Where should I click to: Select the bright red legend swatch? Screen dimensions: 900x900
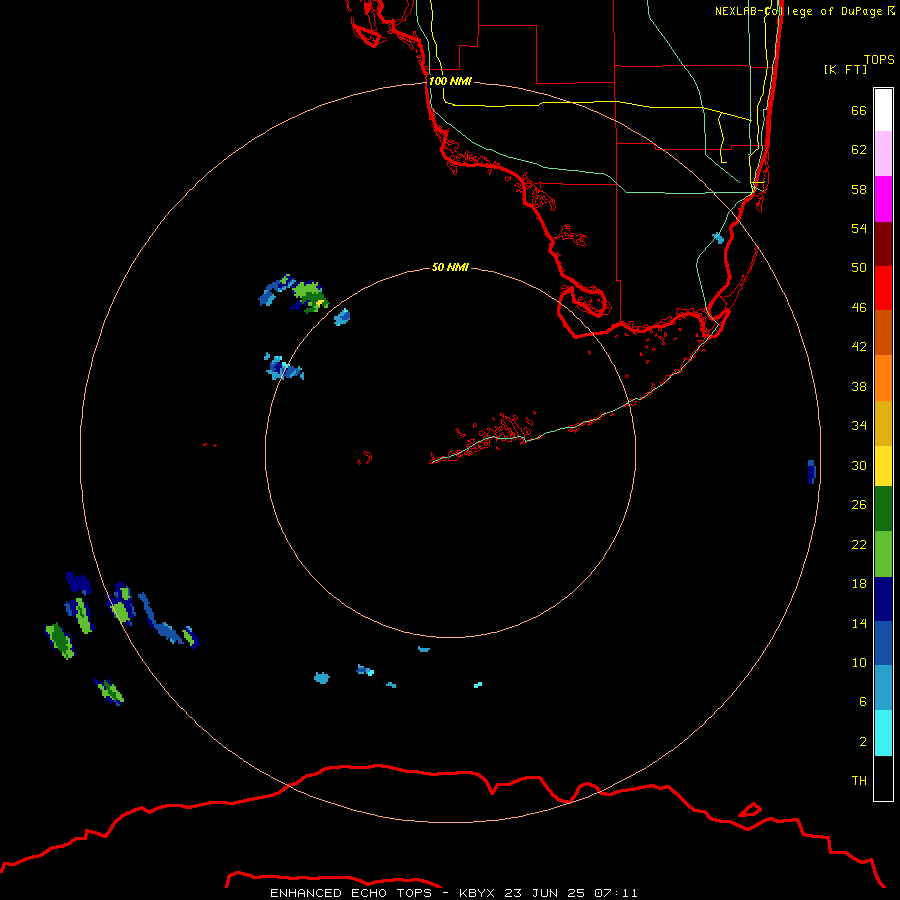tap(883, 288)
